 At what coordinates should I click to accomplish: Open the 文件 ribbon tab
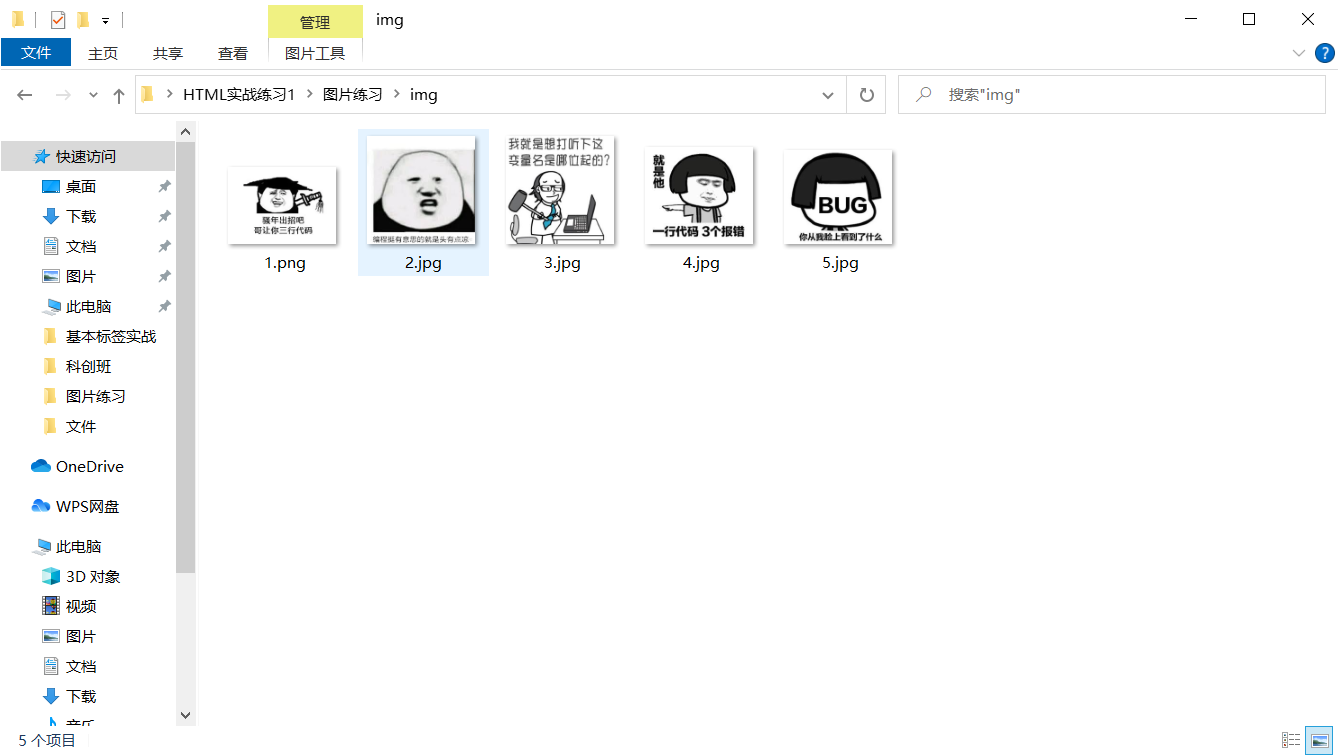tap(36, 53)
